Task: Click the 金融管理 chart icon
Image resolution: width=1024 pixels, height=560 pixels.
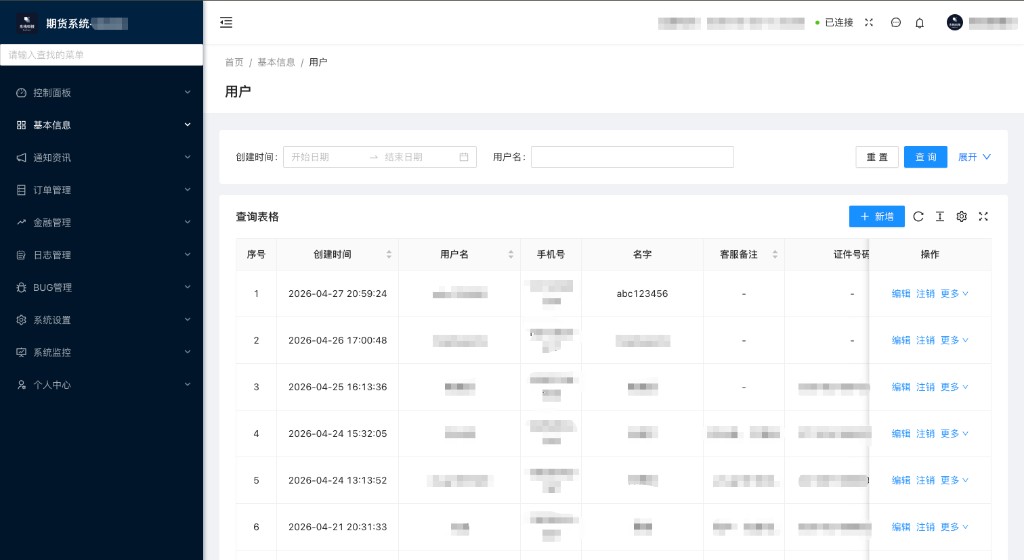Action: (x=21, y=222)
